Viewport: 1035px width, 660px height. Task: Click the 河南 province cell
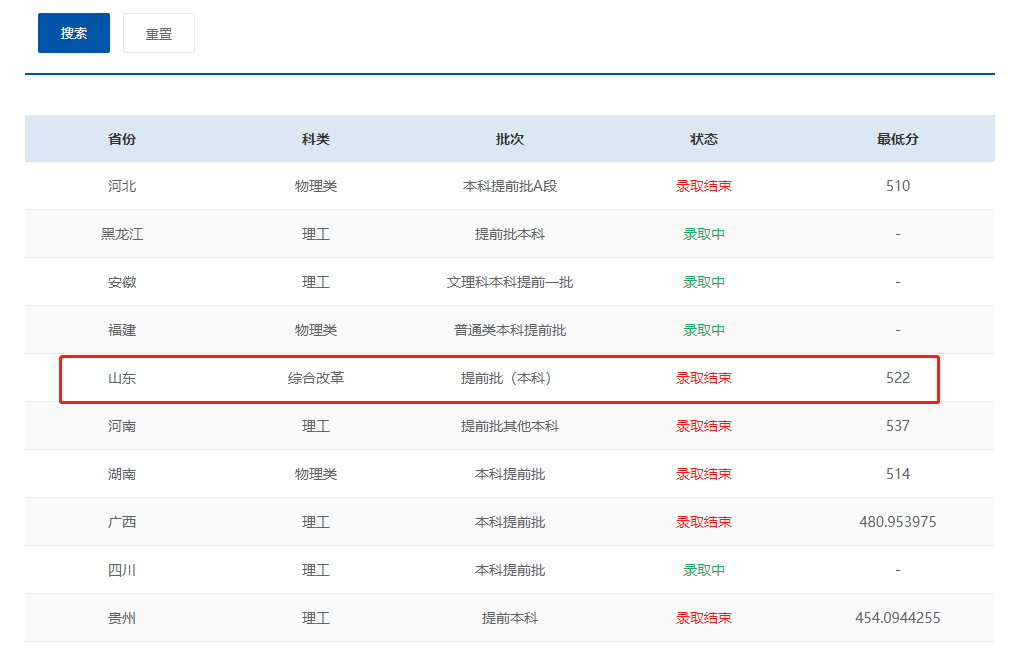point(122,426)
